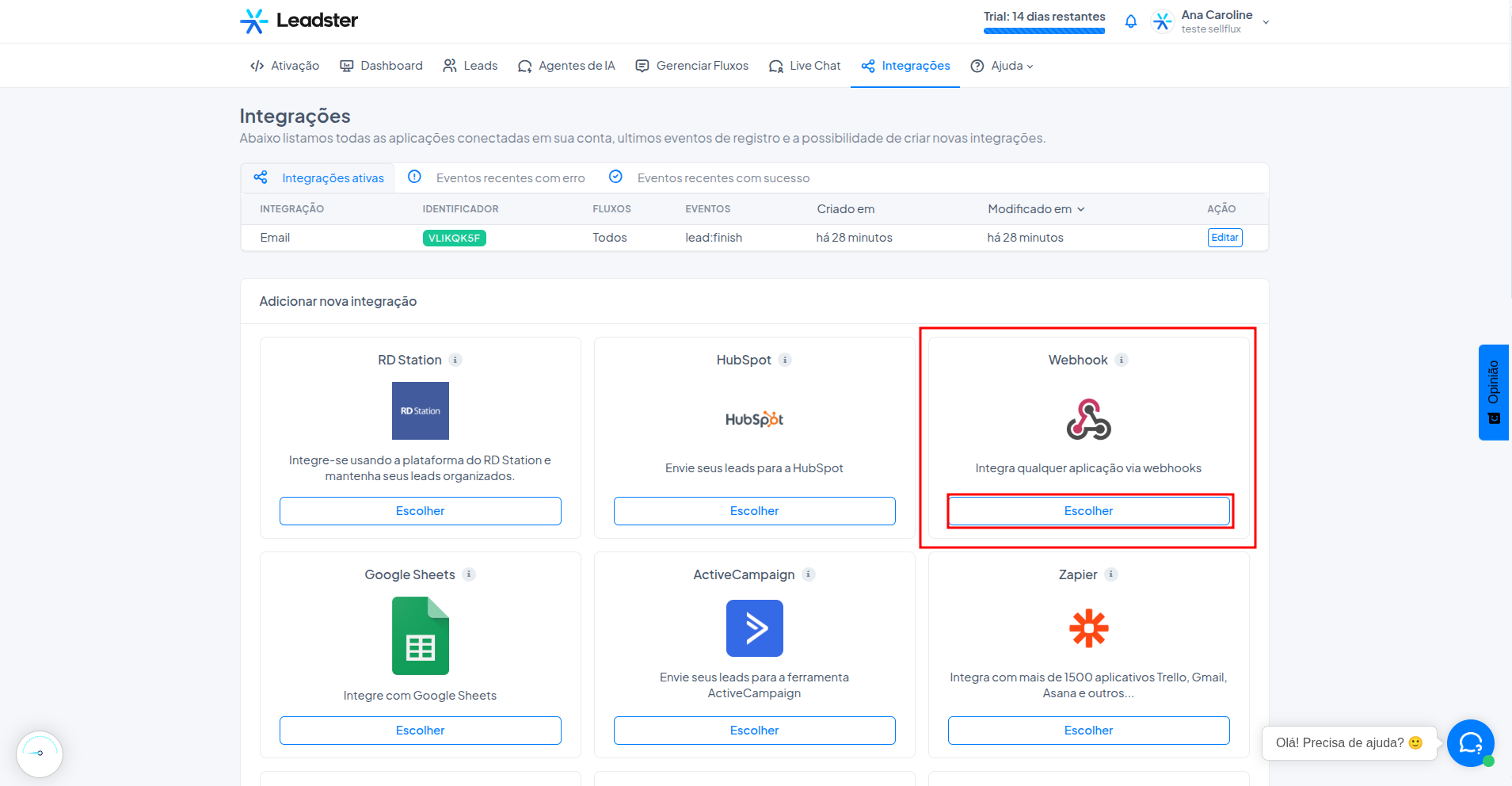
Task: Click the info icon next to ActiveCampaign
Action: click(x=808, y=574)
